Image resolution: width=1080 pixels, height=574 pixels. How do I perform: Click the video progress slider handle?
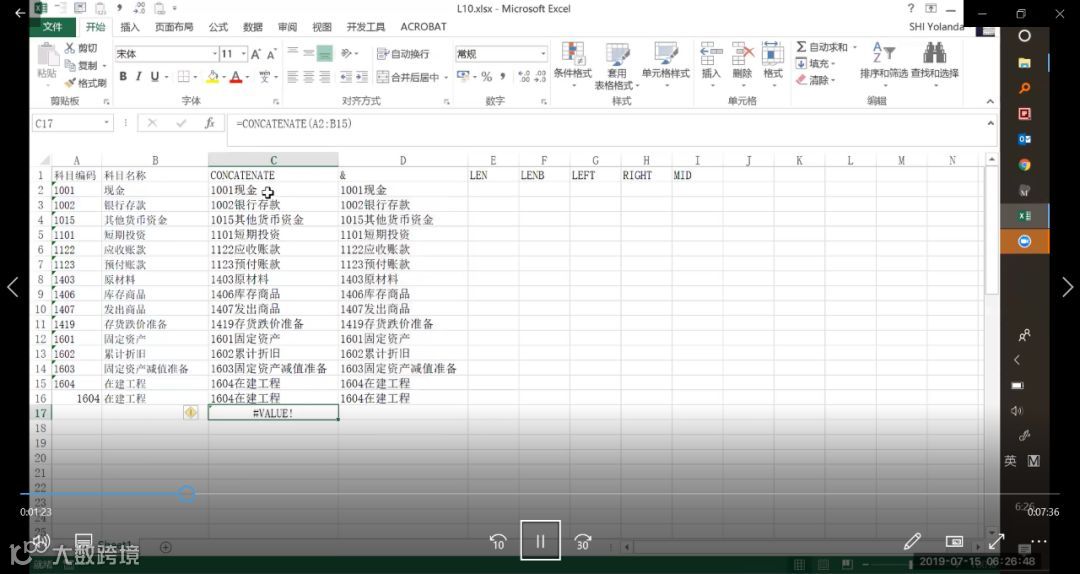tap(187, 493)
